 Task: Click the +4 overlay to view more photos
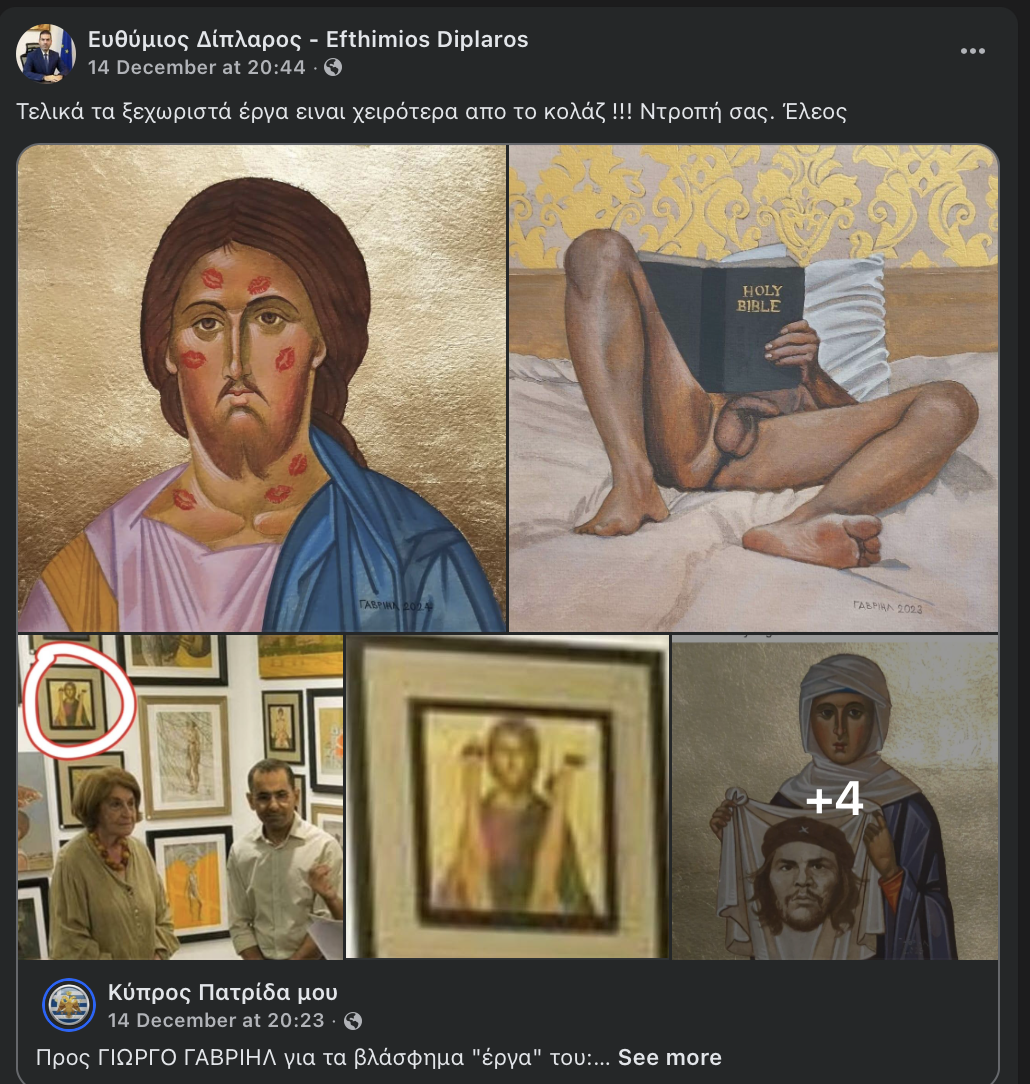834,798
